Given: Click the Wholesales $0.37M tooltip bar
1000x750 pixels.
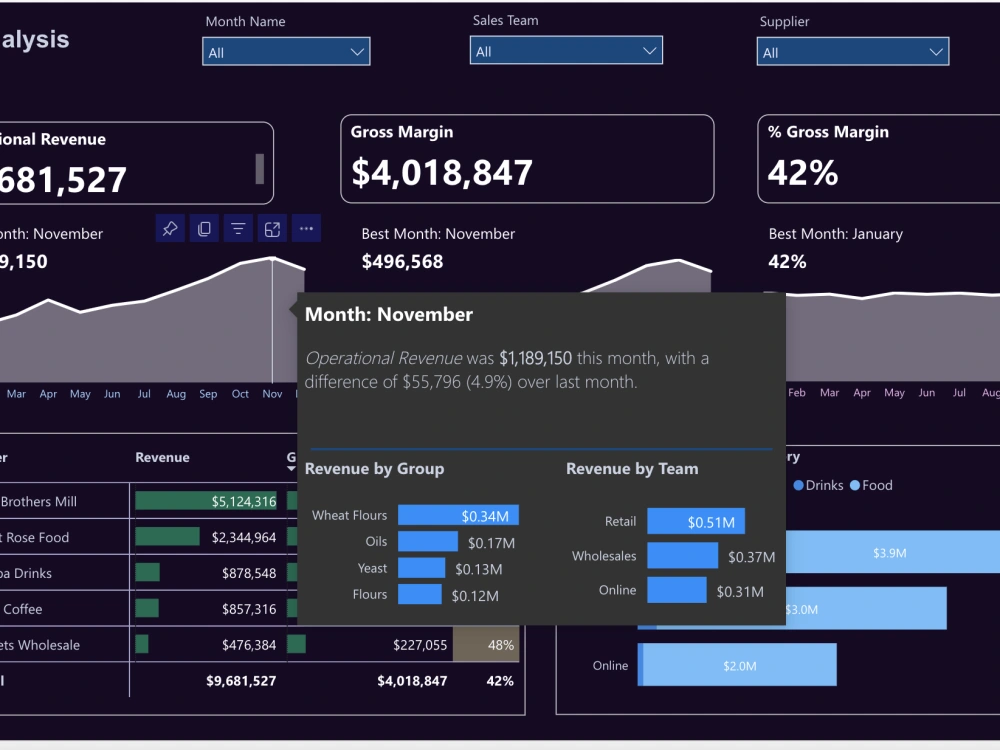Looking at the screenshot, I should [x=682, y=555].
